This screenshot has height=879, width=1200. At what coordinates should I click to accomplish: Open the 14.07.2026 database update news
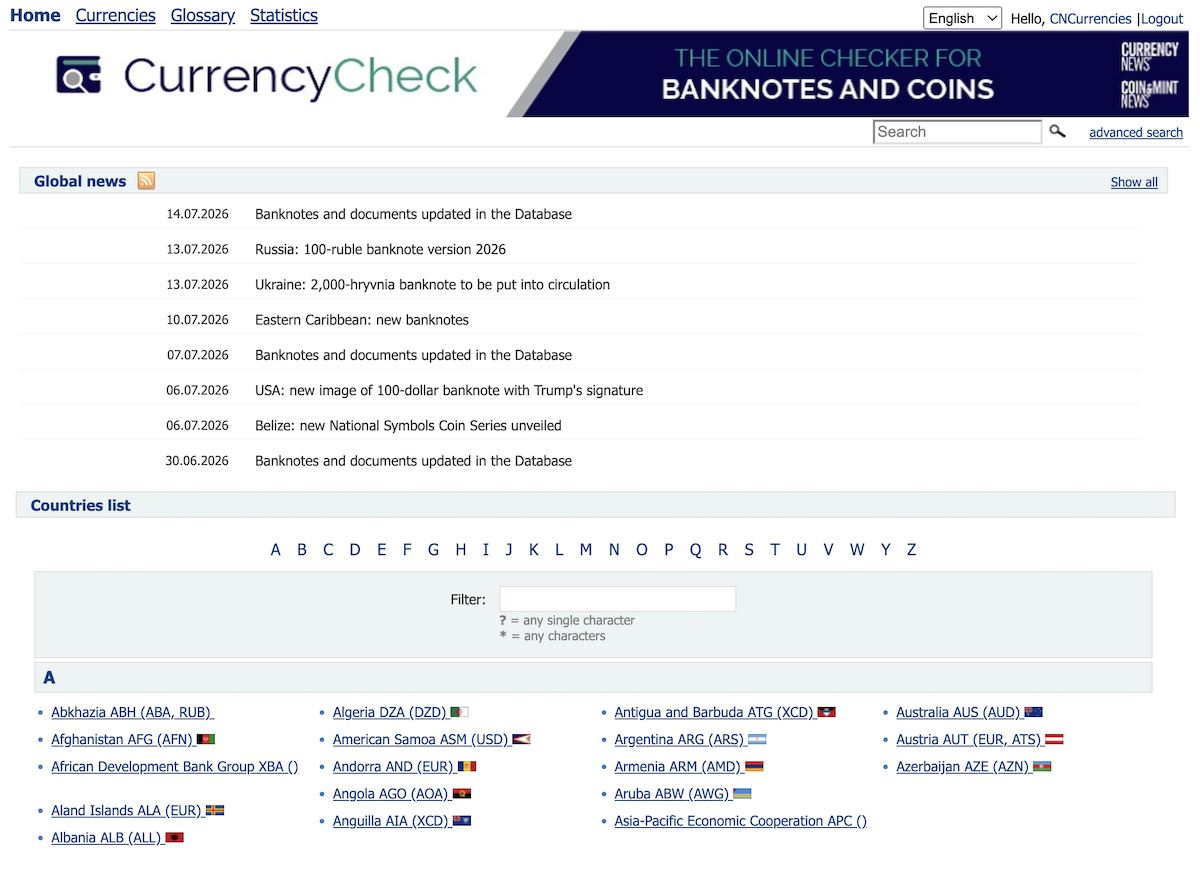pyautogui.click(x=413, y=214)
